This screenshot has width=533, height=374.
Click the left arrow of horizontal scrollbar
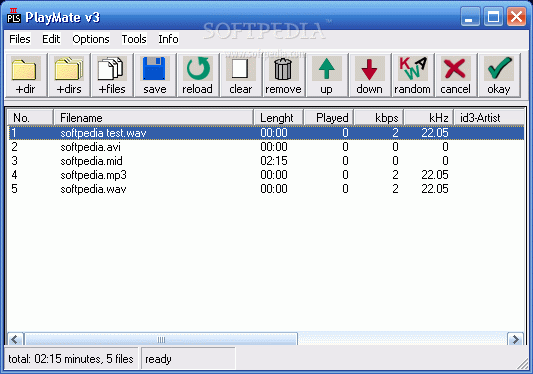tap(15, 339)
